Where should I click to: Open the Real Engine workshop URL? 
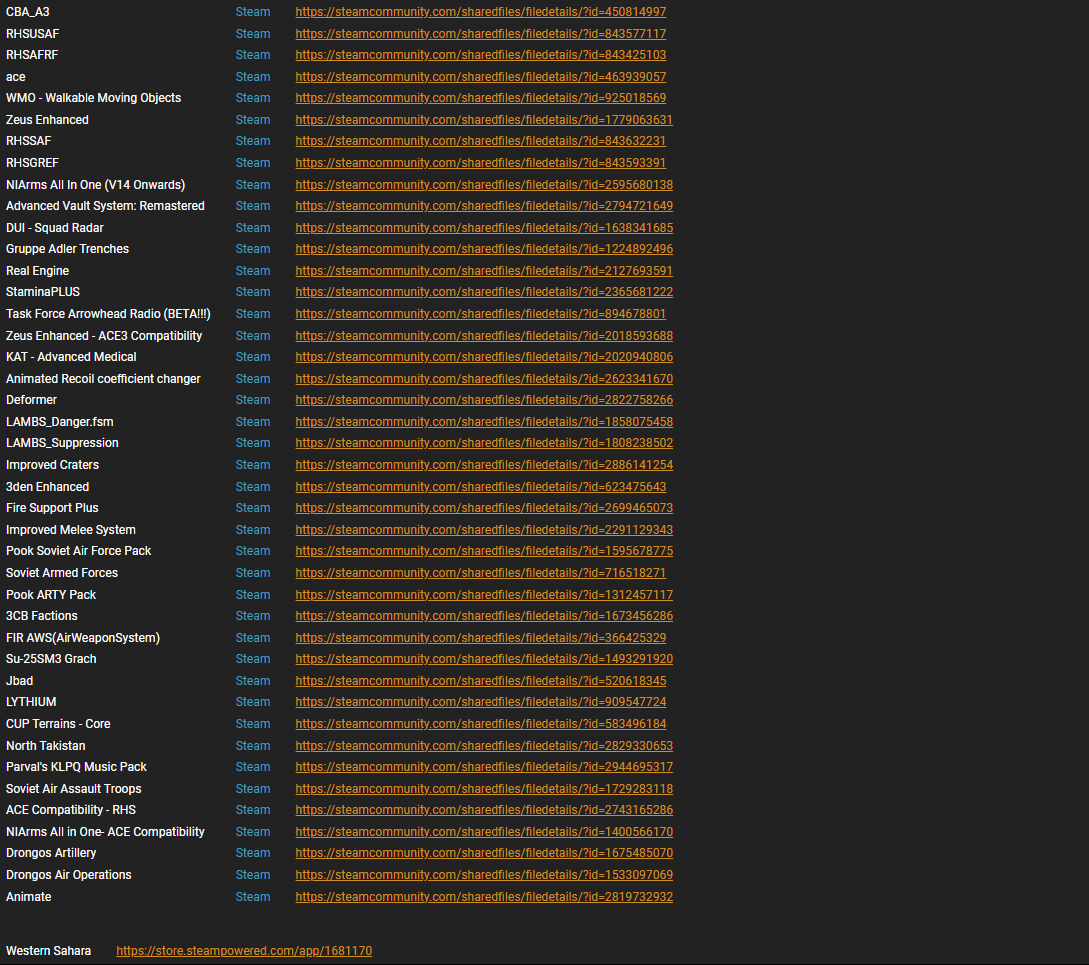[x=484, y=271]
